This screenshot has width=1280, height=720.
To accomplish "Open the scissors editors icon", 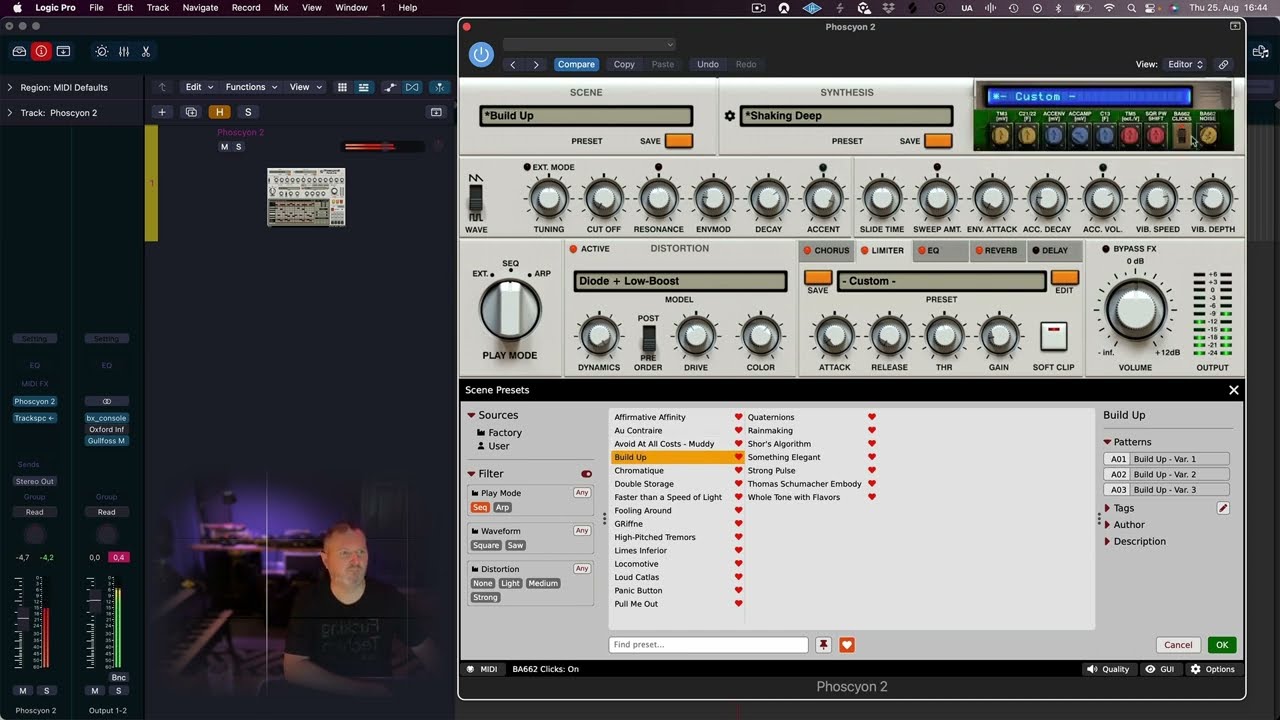I will [x=146, y=51].
